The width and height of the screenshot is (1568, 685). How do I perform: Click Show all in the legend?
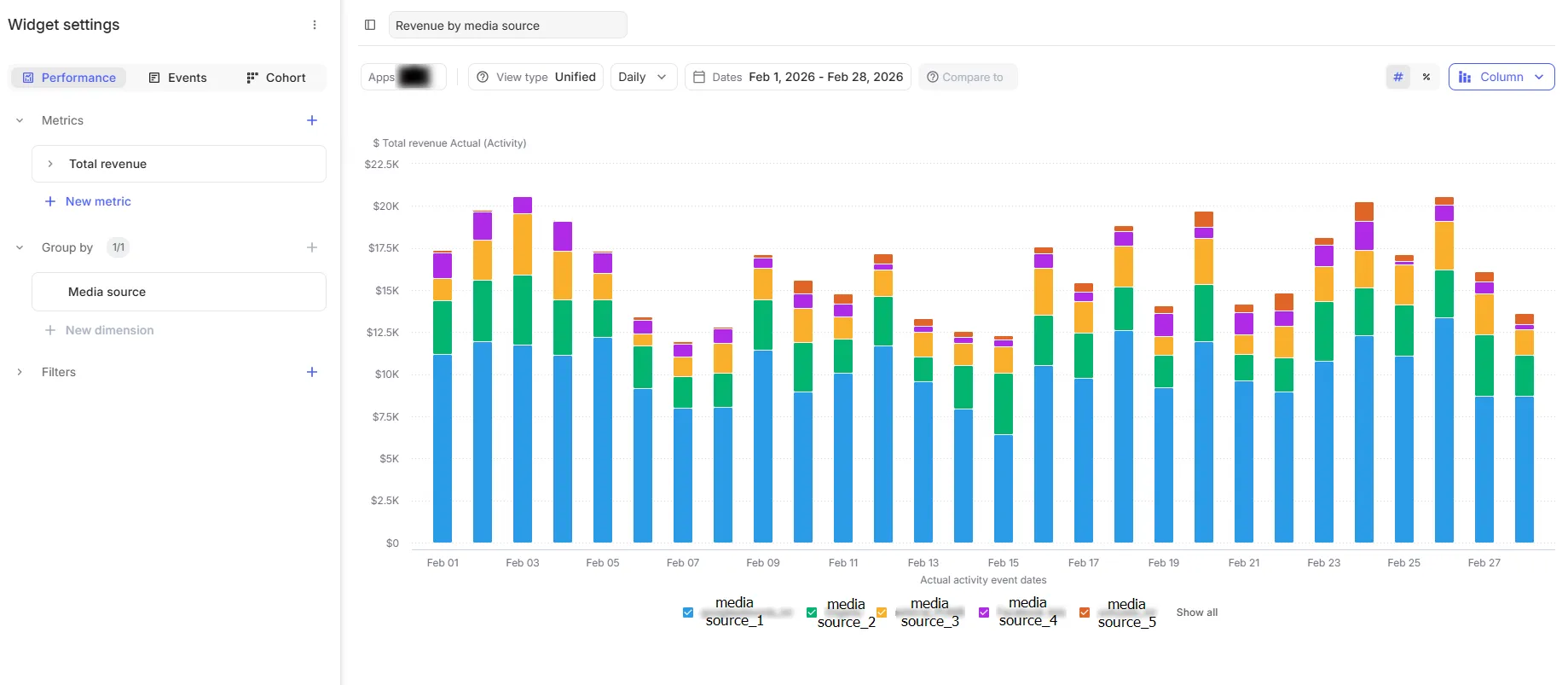1197,612
